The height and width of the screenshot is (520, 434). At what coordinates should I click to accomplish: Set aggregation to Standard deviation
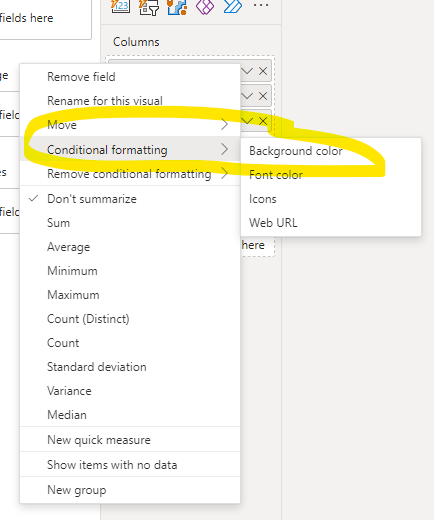click(x=130, y=367)
